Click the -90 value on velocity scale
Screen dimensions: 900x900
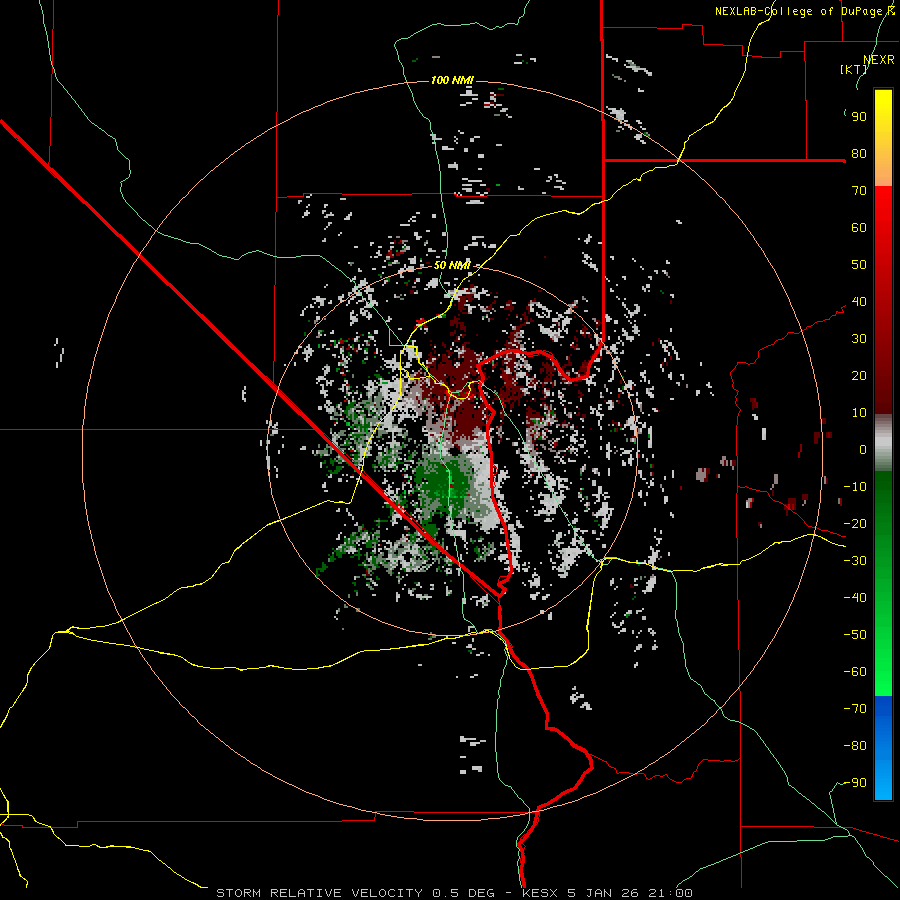(x=855, y=783)
